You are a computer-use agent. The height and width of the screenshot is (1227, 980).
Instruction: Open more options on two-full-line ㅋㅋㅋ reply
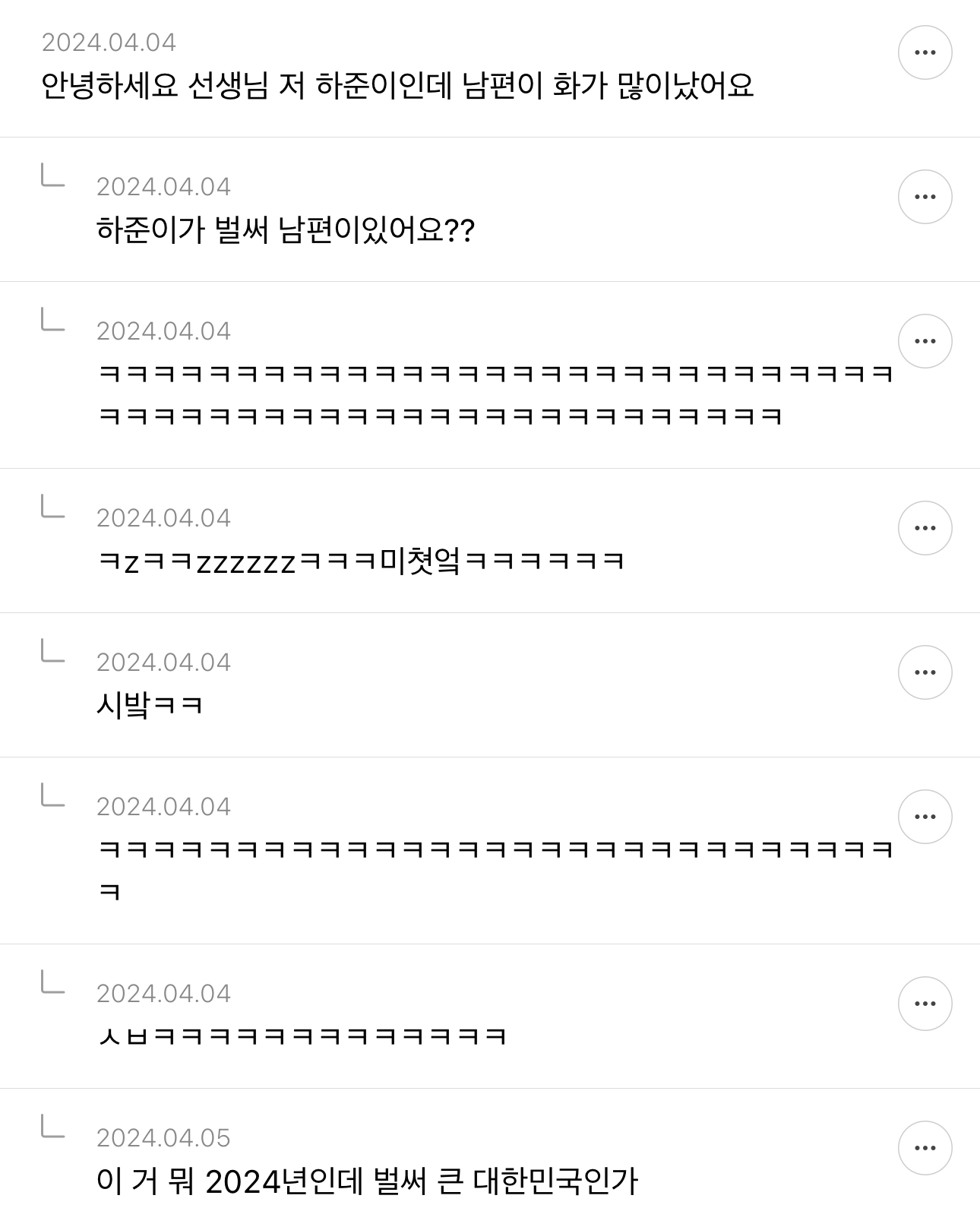point(925,341)
